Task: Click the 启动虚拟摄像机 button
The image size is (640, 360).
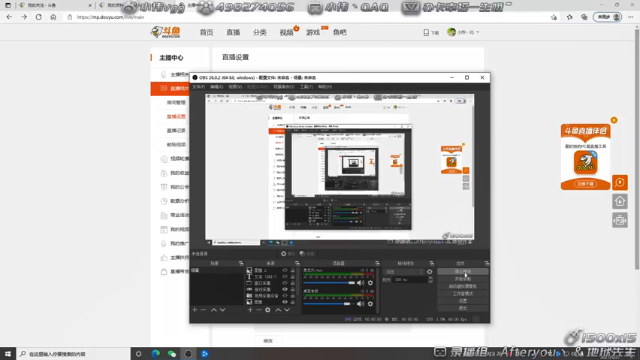Action: pyautogui.click(x=462, y=286)
